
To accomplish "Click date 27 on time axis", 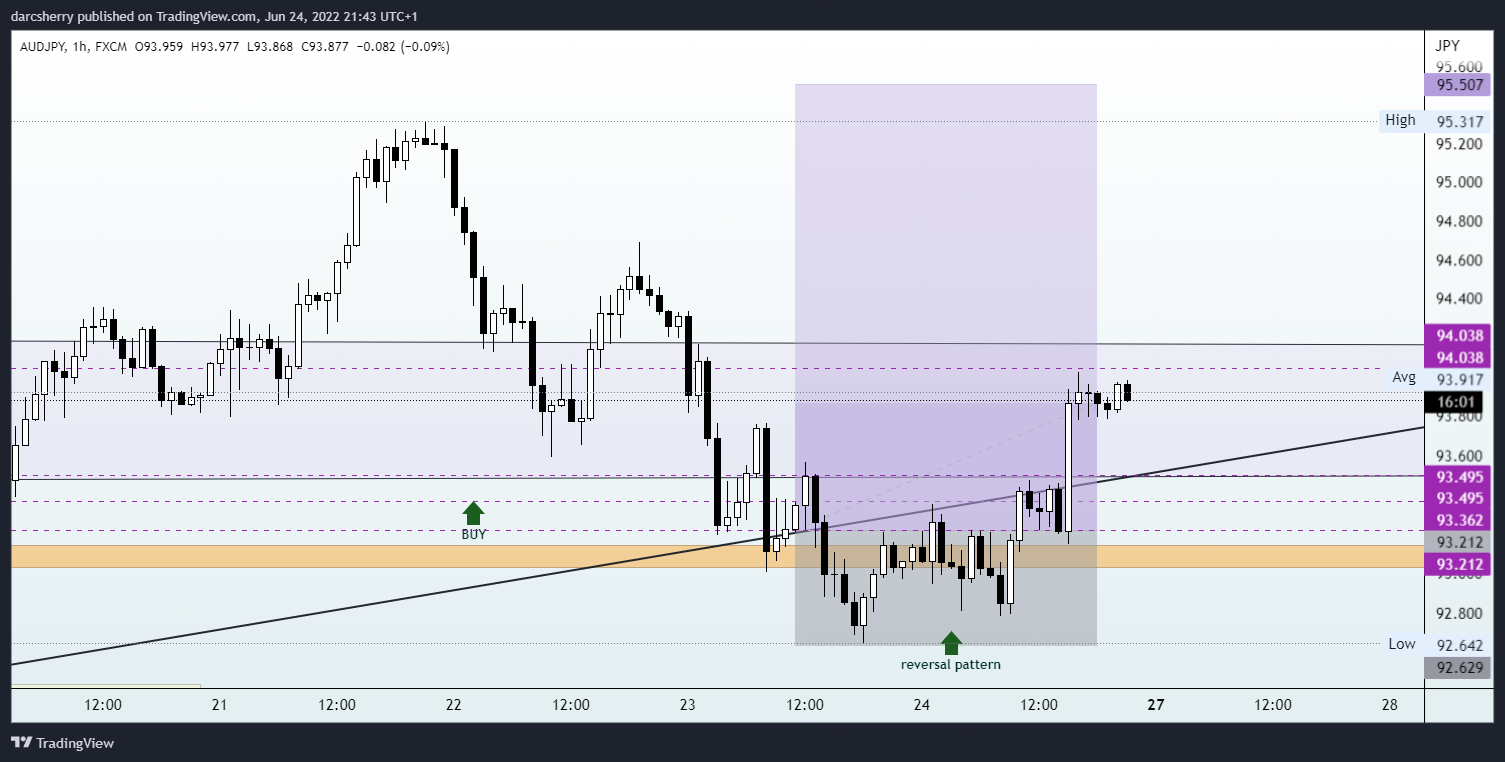I will 1156,704.
